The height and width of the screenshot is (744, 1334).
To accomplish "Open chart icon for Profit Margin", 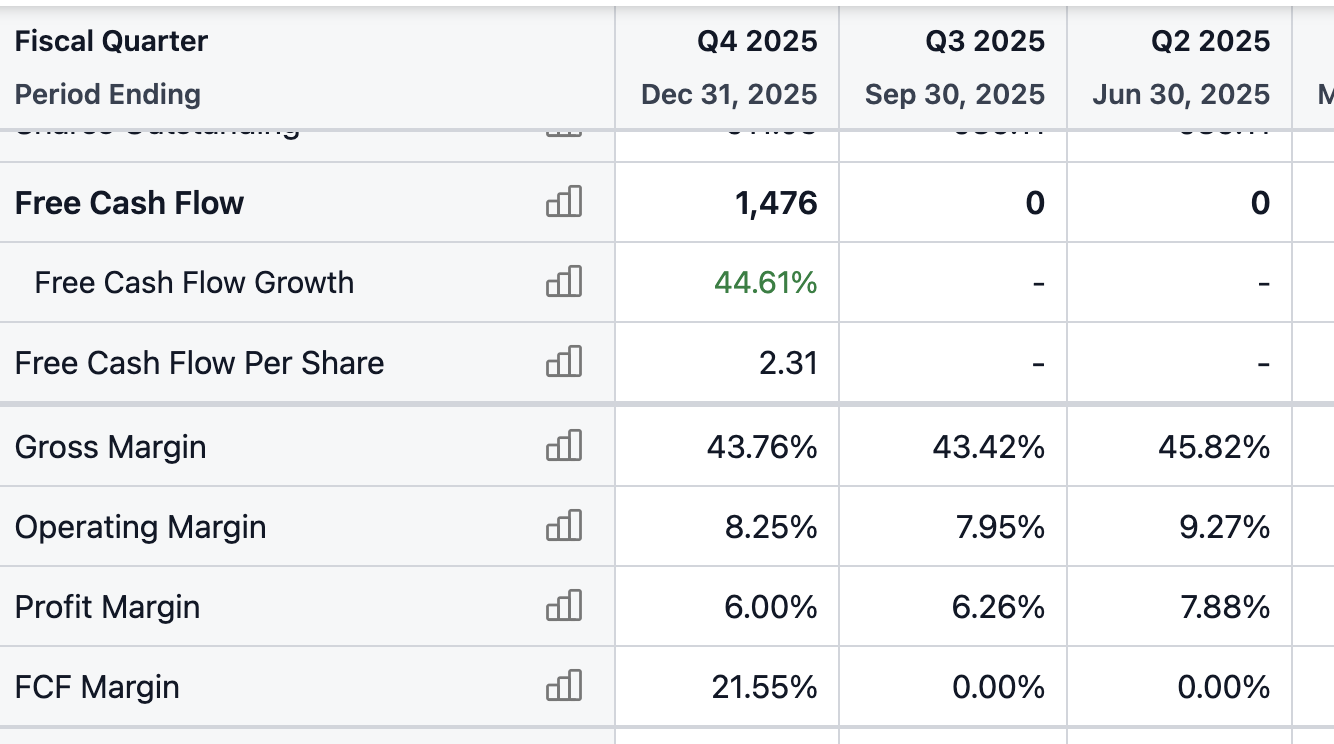I will point(564,606).
